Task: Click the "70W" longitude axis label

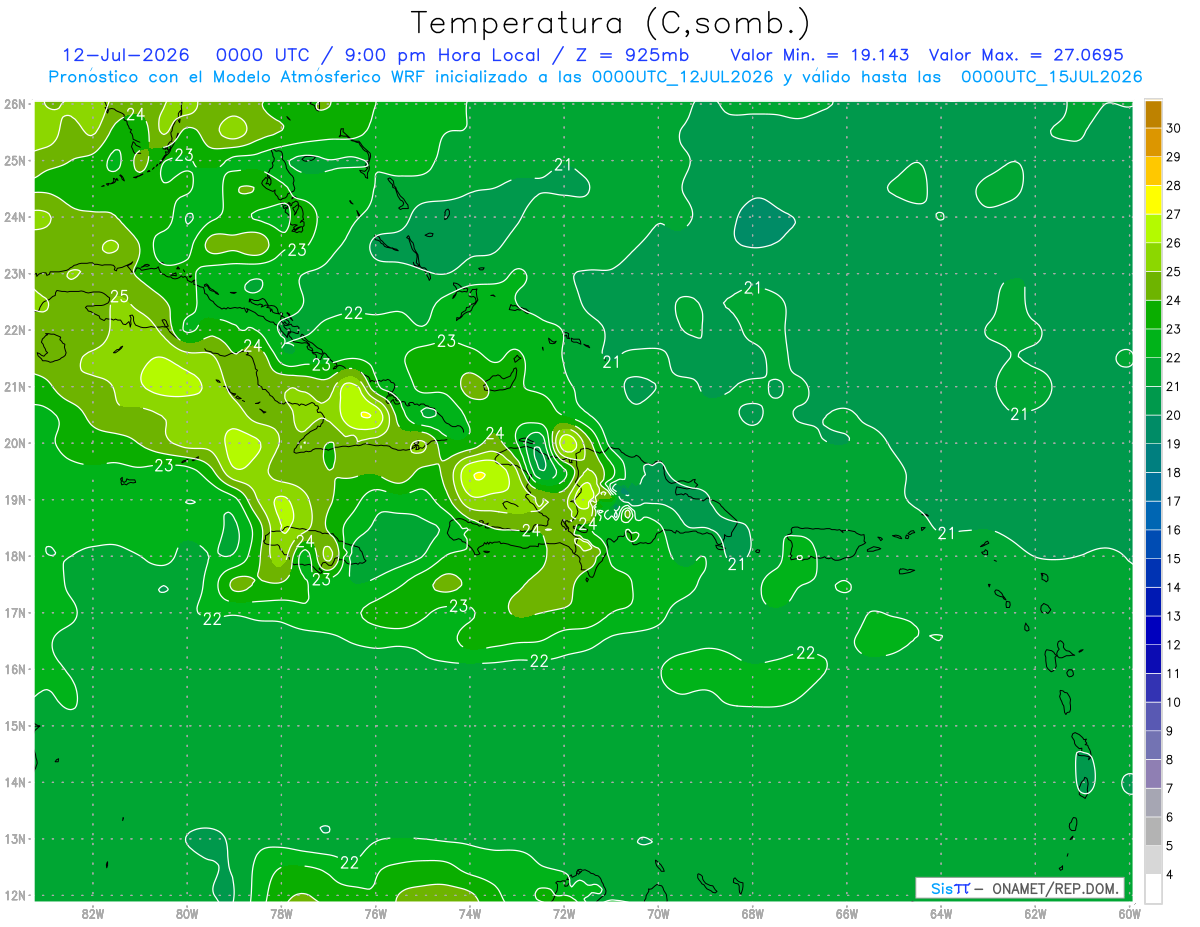Action: (x=658, y=913)
